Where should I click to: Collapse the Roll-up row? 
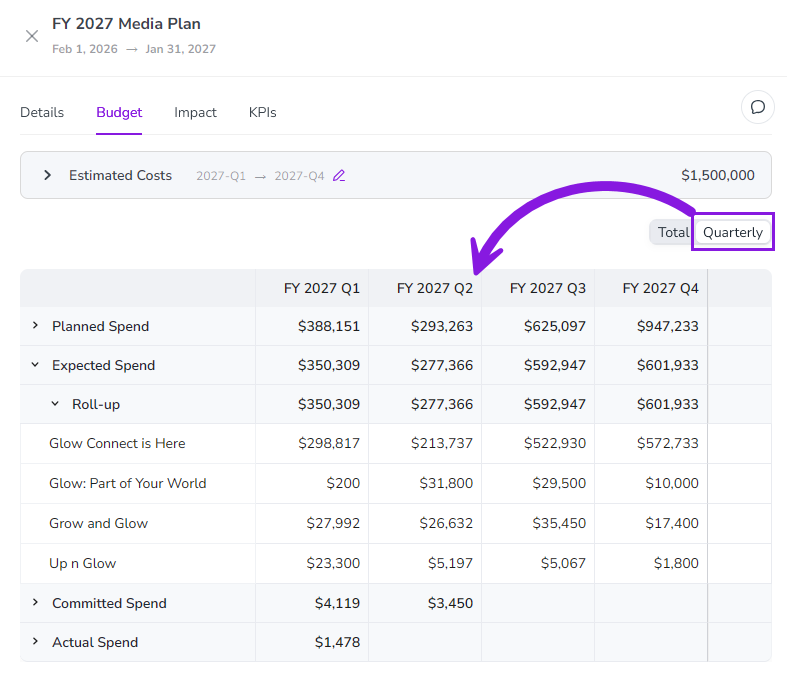(55, 403)
